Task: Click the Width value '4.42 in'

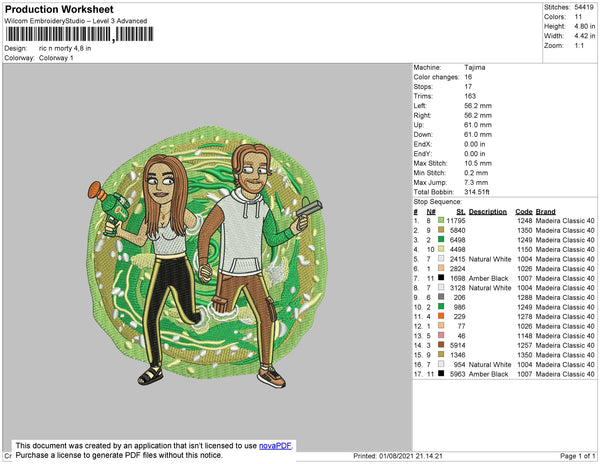Action: point(584,36)
